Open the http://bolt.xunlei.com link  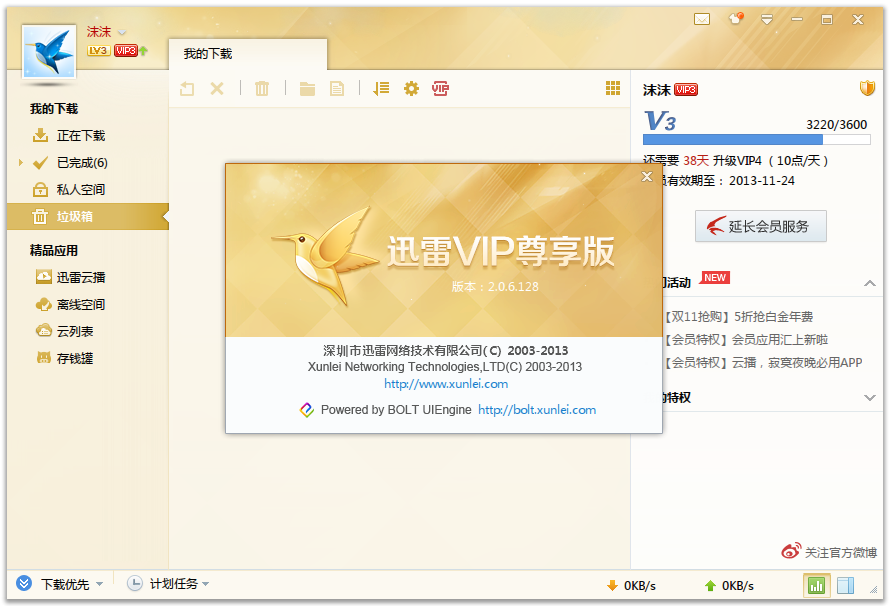[x=537, y=410]
